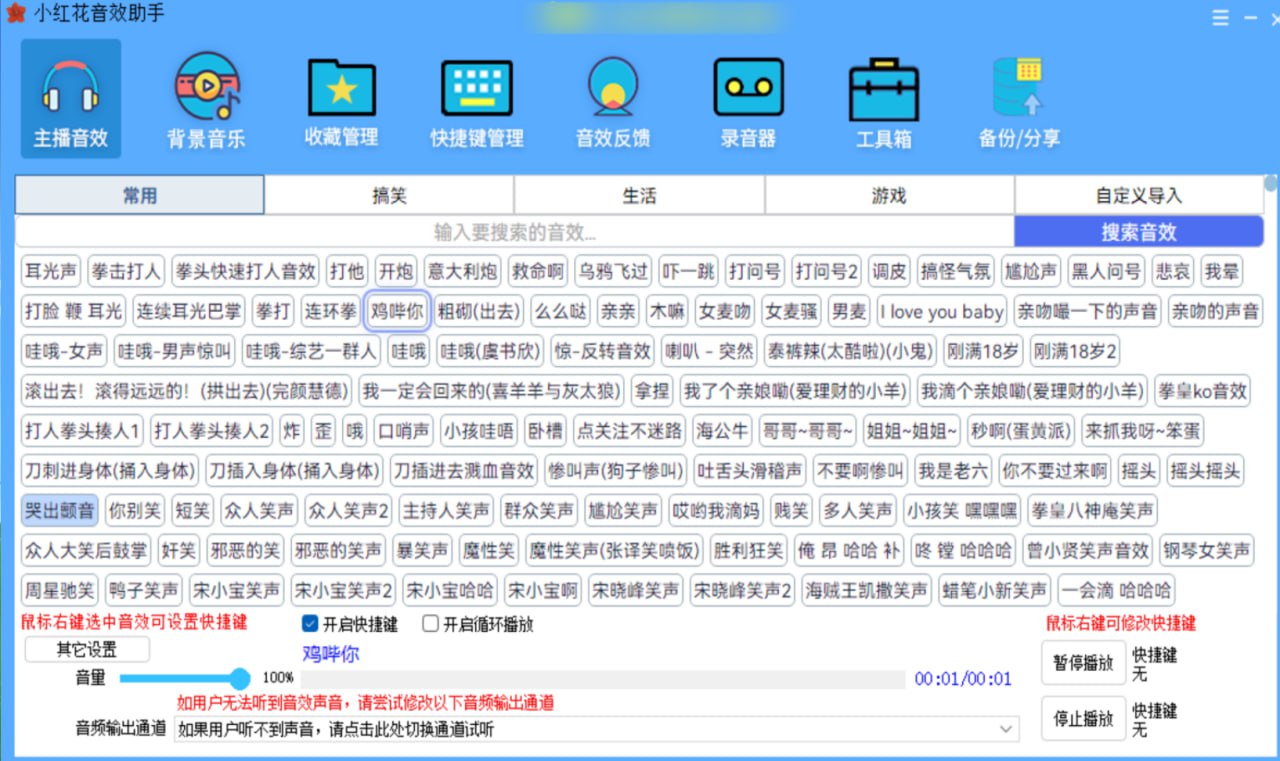Image resolution: width=1280 pixels, height=761 pixels.
Task: Click the 暂停播放 pause button
Action: (1083, 663)
